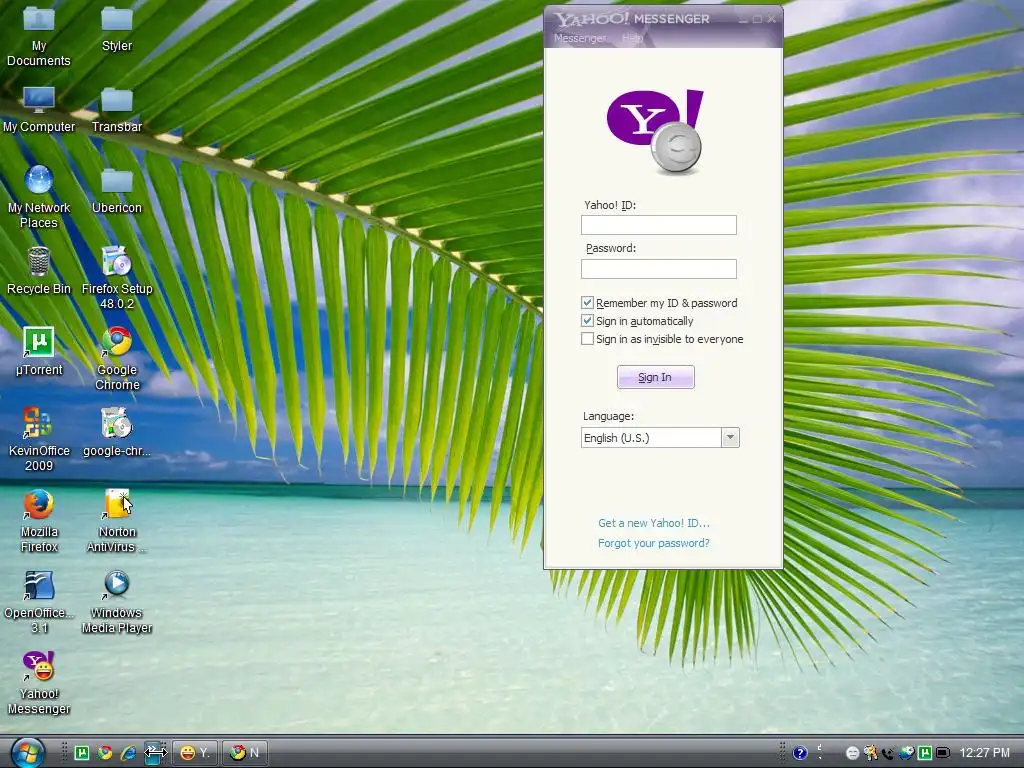Image resolution: width=1024 pixels, height=768 pixels.
Task: Select the Mozilla Firefox desktop shortcut
Action: pos(39,520)
